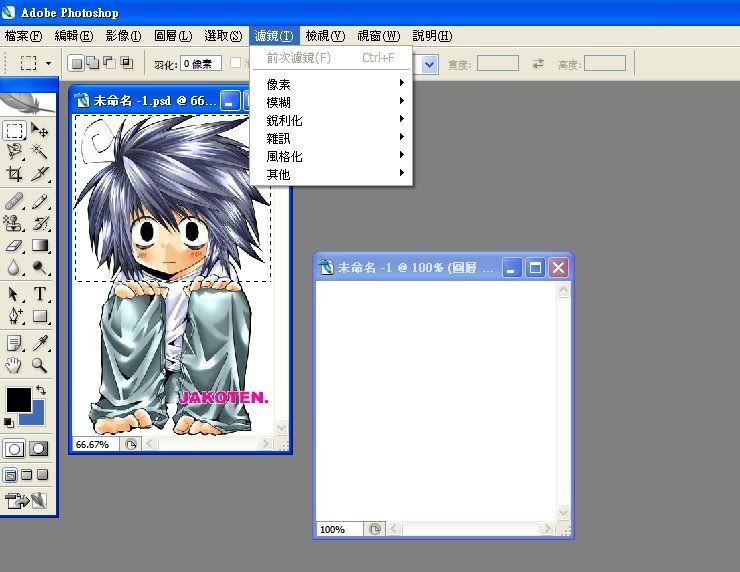Screen dimensions: 740x572
Task: Open the style dropdown in options bar
Action: (429, 64)
